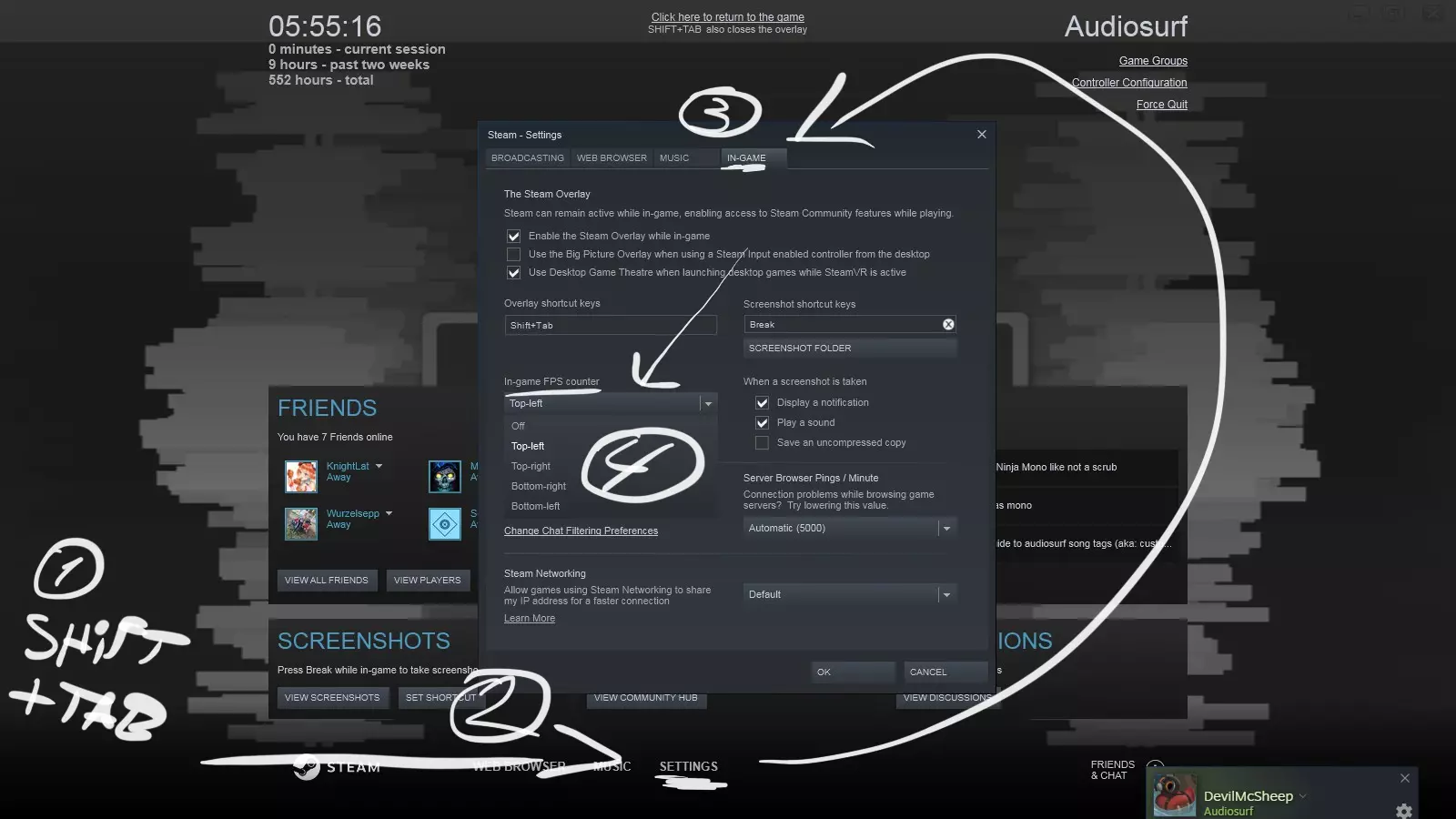Open Settings in the overlay bottom bar
The height and width of the screenshot is (819, 1456).
pos(689,766)
